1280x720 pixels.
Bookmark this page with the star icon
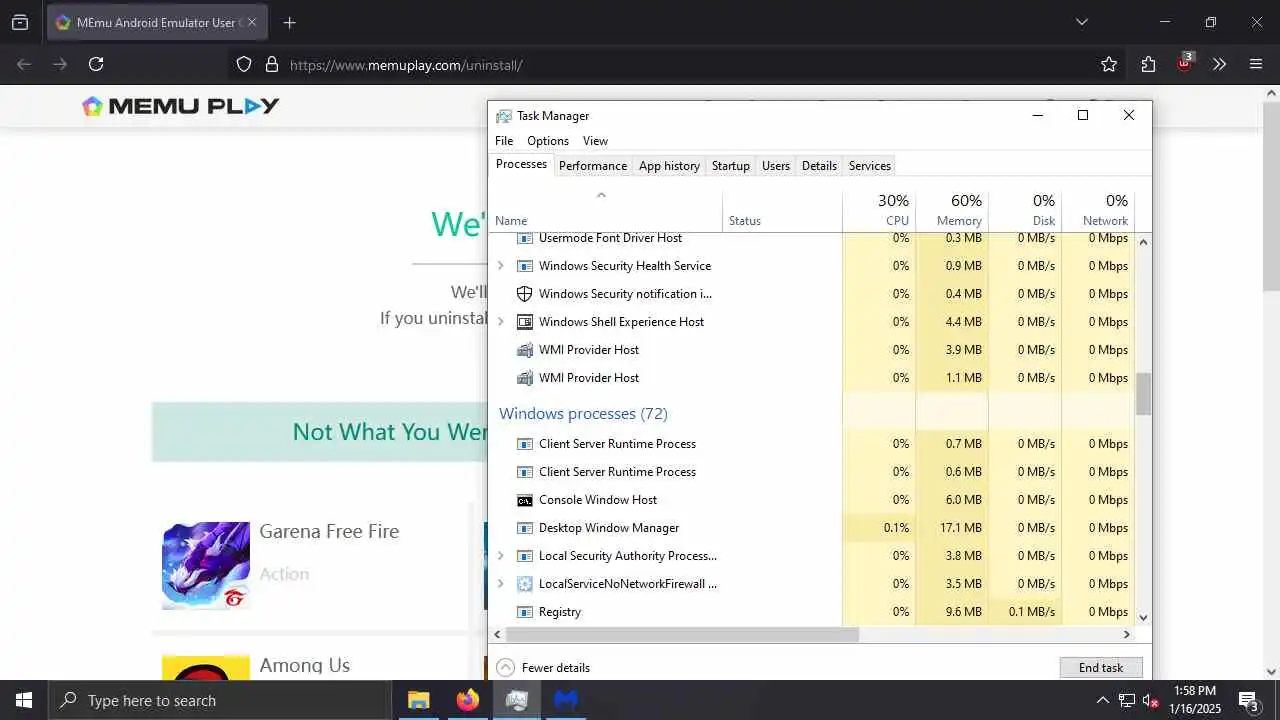click(1109, 64)
